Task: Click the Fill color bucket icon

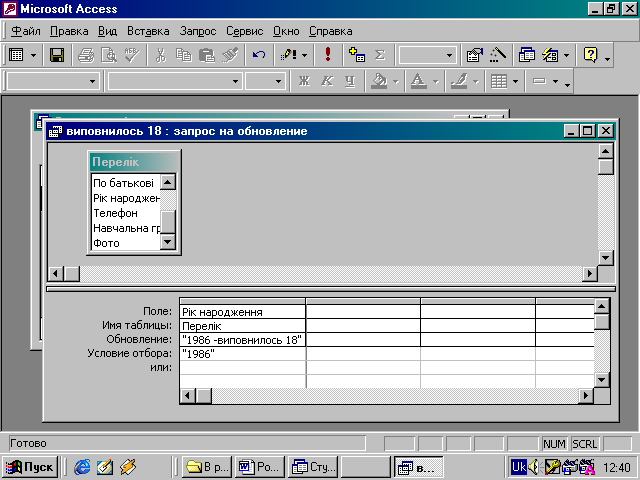Action: [x=379, y=81]
